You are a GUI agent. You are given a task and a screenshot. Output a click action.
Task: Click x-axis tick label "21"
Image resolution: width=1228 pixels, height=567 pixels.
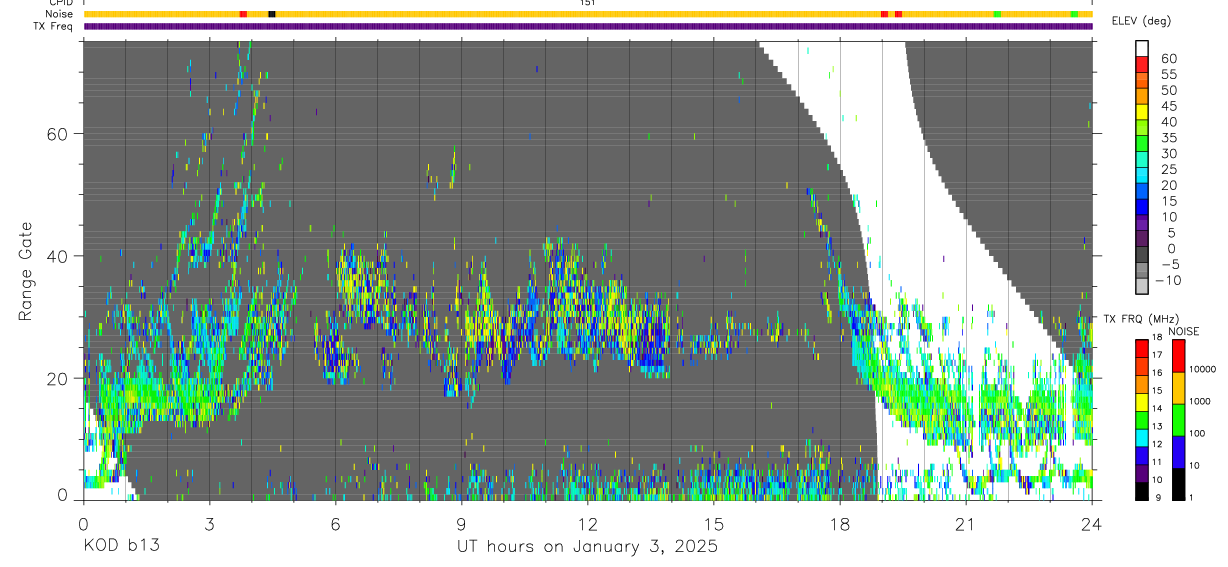click(x=965, y=524)
